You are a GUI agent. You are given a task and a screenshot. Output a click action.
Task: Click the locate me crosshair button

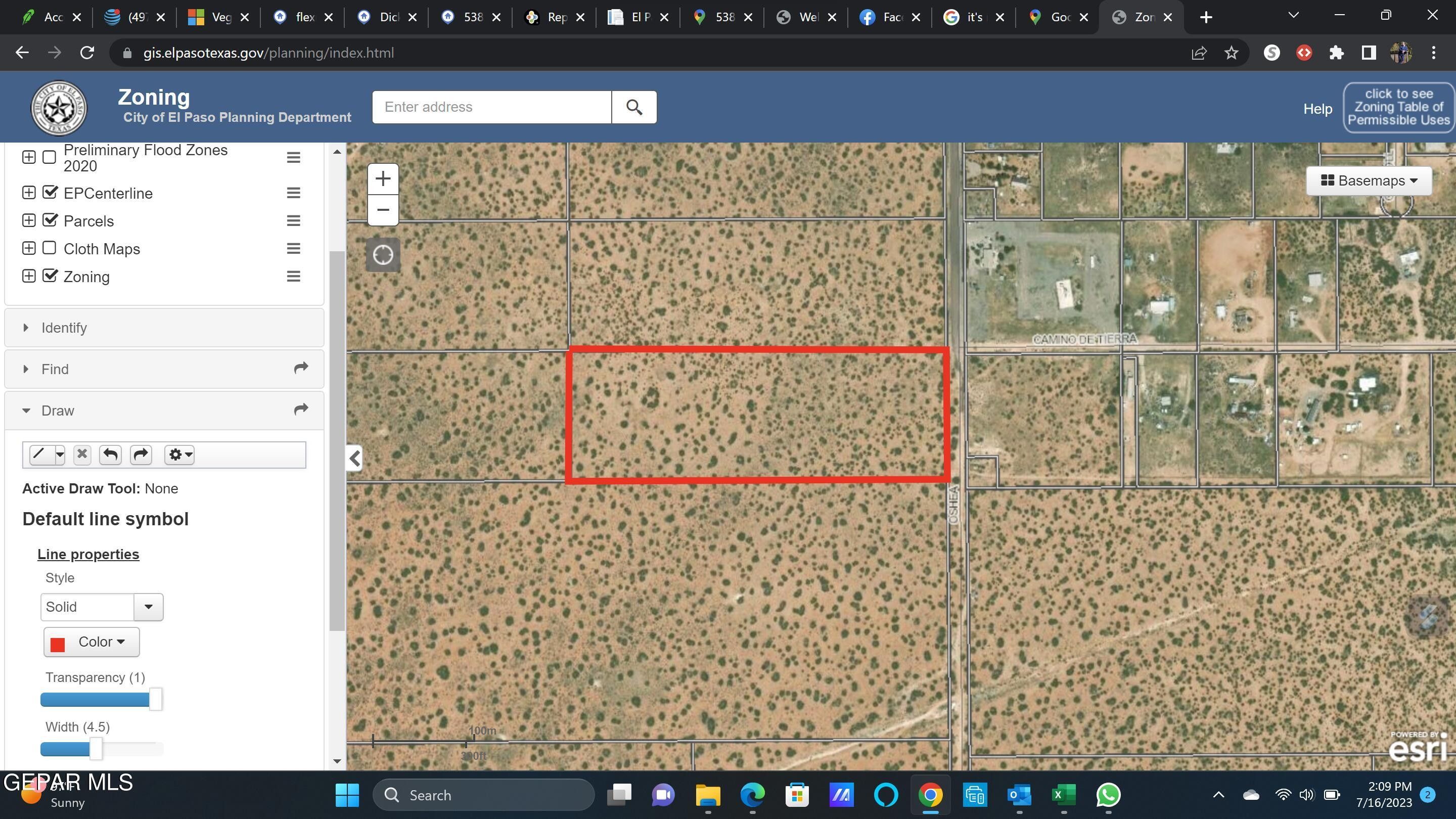point(383,255)
